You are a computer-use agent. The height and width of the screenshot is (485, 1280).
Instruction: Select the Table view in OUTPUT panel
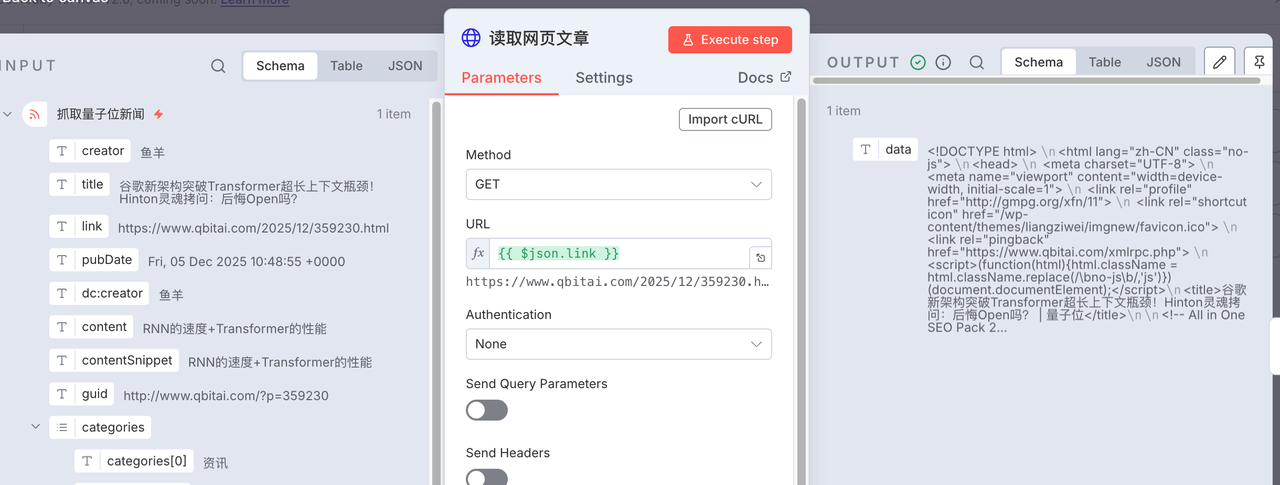(1105, 62)
